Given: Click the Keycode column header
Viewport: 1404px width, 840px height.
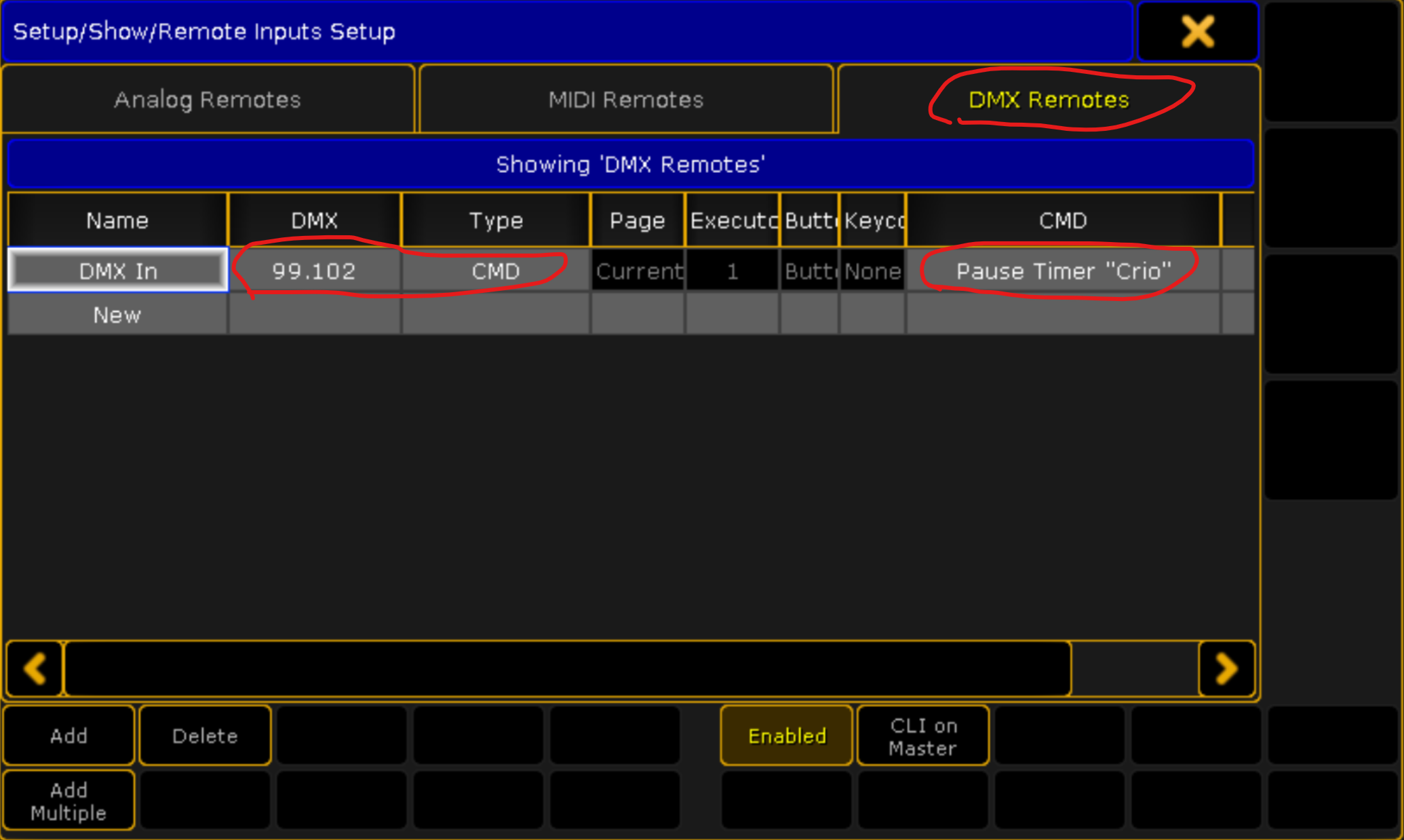Looking at the screenshot, I should click(873, 220).
